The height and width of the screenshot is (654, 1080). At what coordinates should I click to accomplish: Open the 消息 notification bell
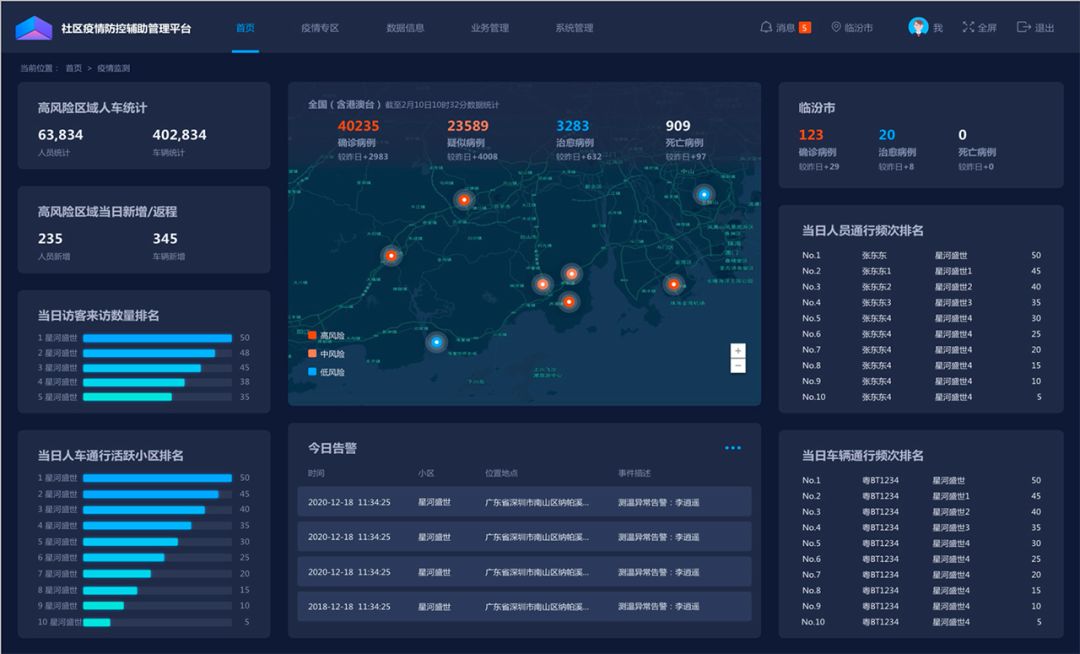click(766, 28)
